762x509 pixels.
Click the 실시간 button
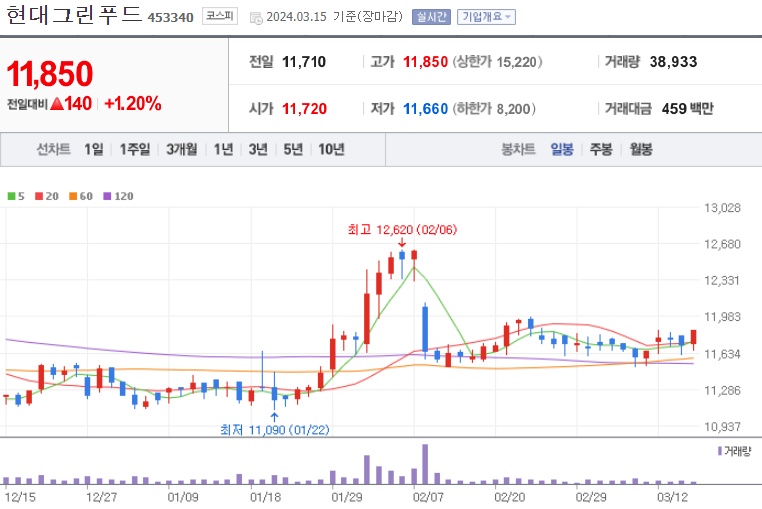431,17
